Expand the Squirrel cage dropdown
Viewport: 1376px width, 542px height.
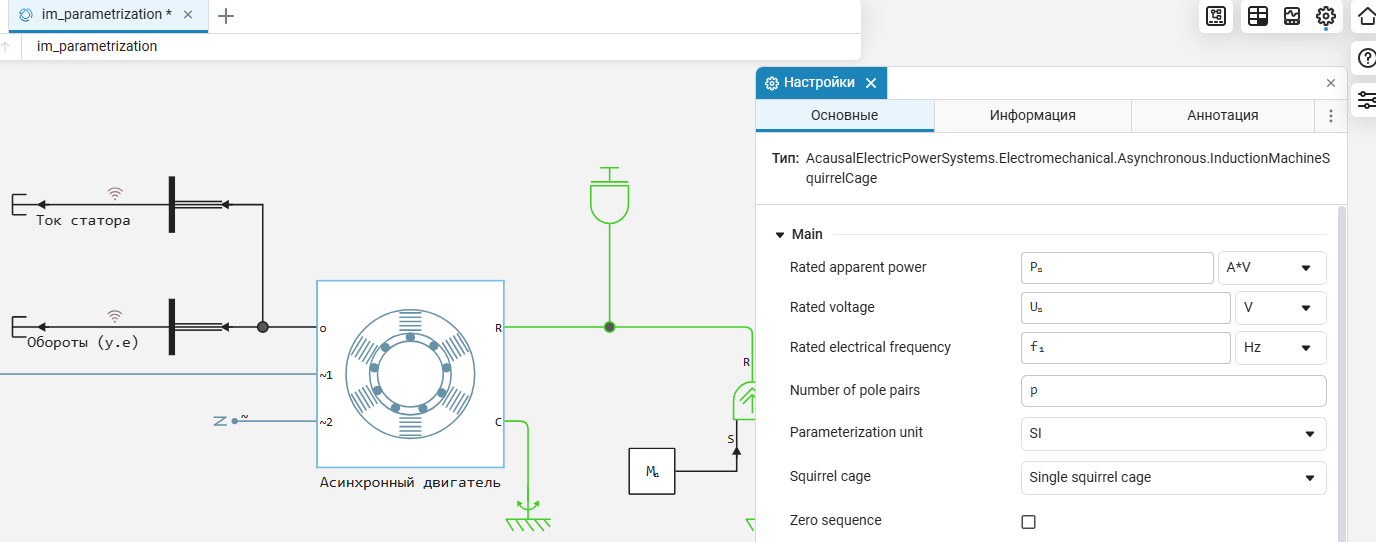(1173, 478)
